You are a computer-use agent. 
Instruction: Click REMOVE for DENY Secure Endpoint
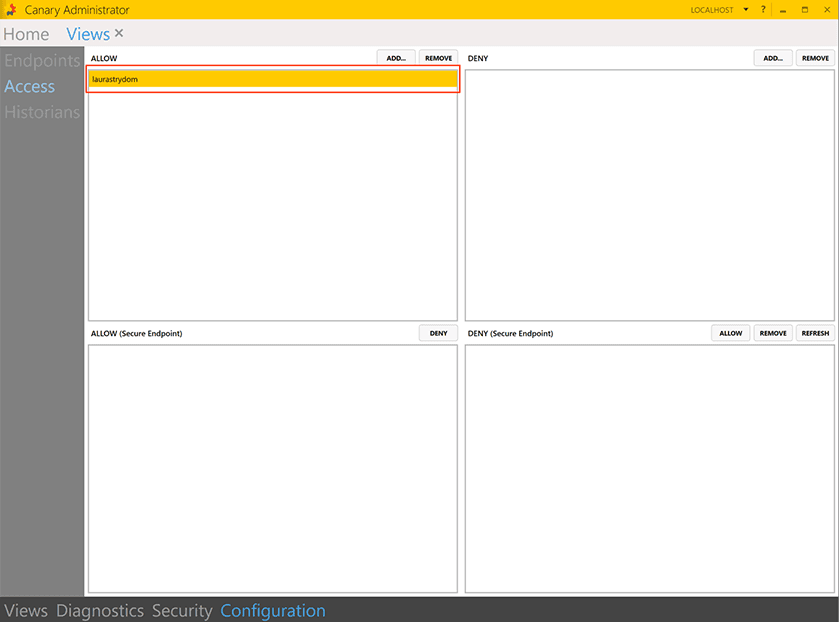[773, 333]
